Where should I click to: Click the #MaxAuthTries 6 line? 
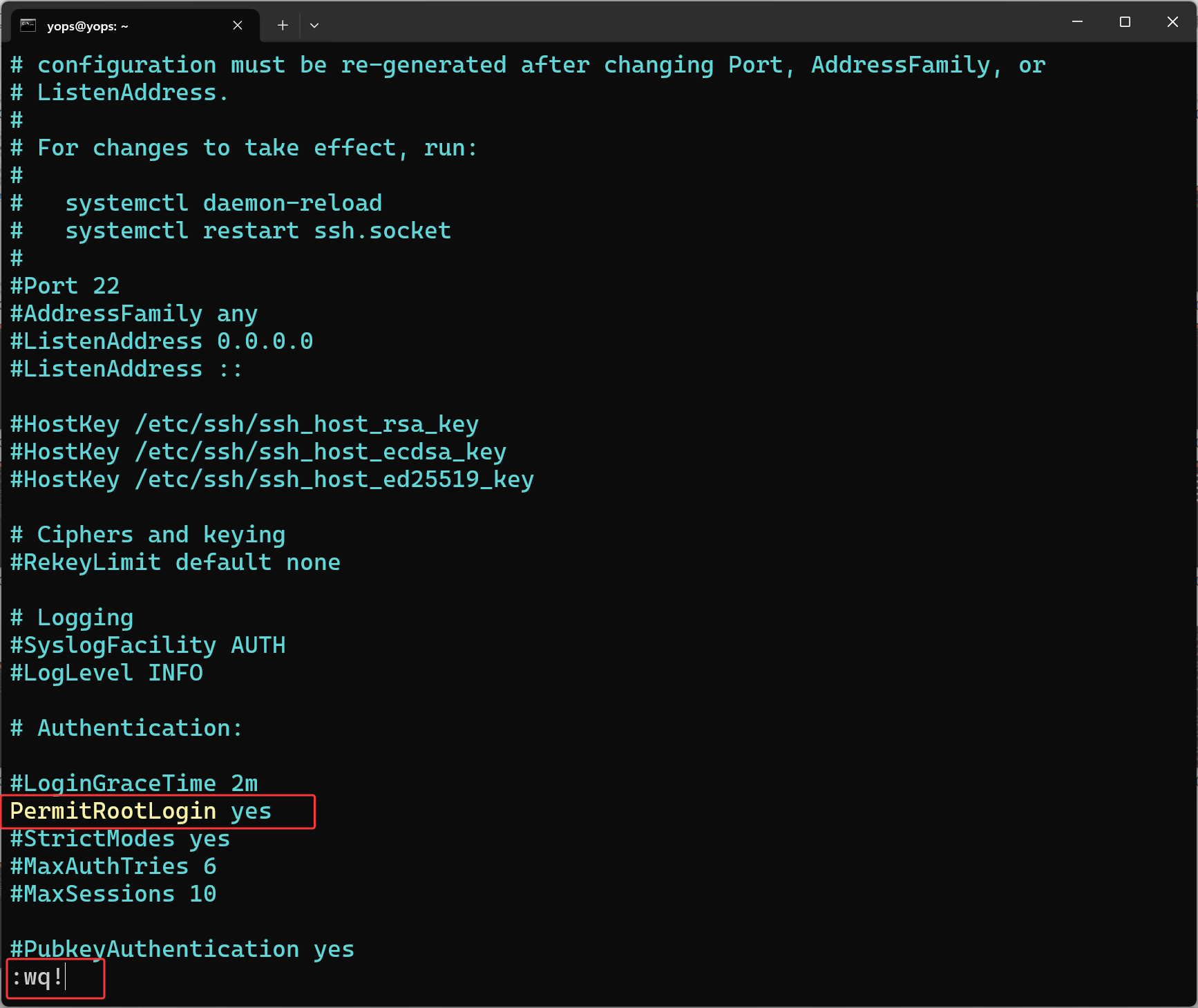point(113,866)
